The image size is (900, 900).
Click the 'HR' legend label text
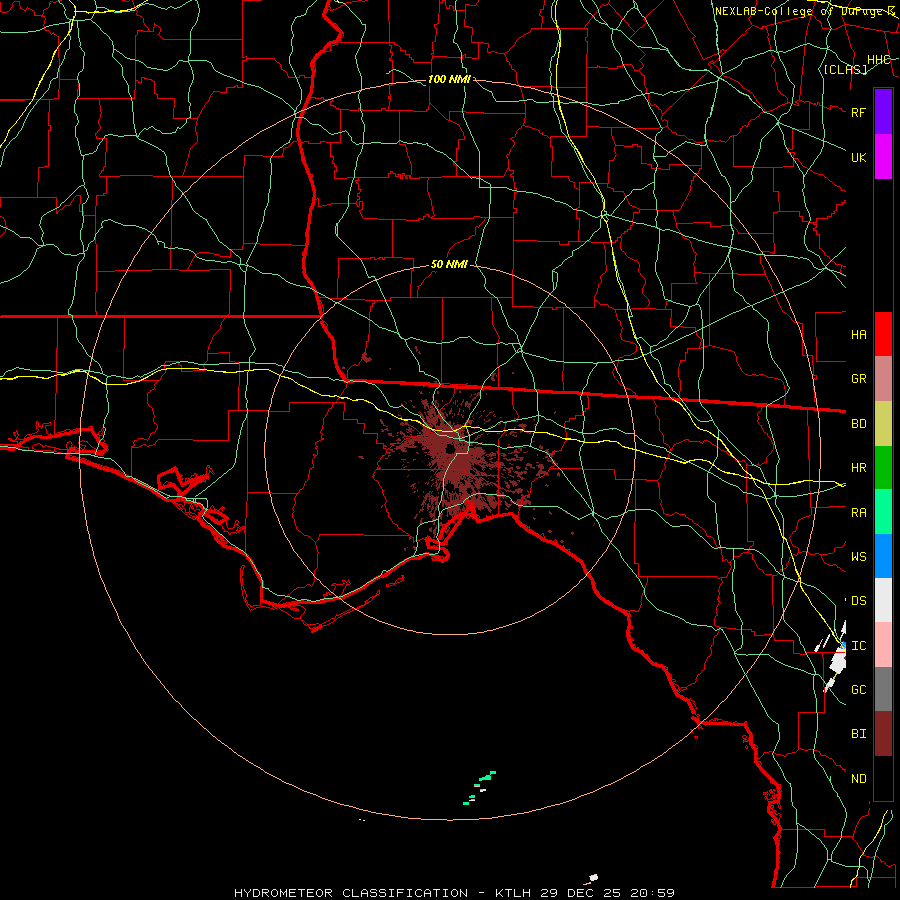pos(859,468)
